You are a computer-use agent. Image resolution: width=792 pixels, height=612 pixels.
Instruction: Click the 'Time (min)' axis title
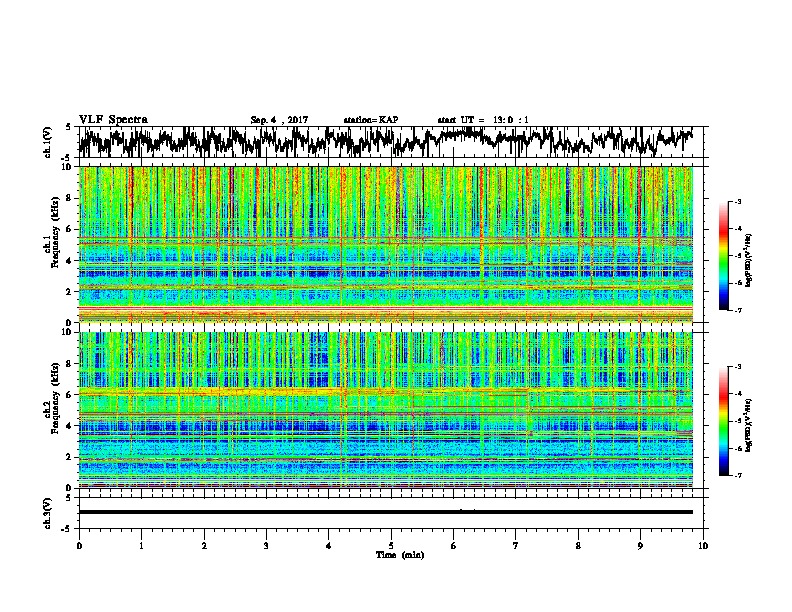(400, 555)
